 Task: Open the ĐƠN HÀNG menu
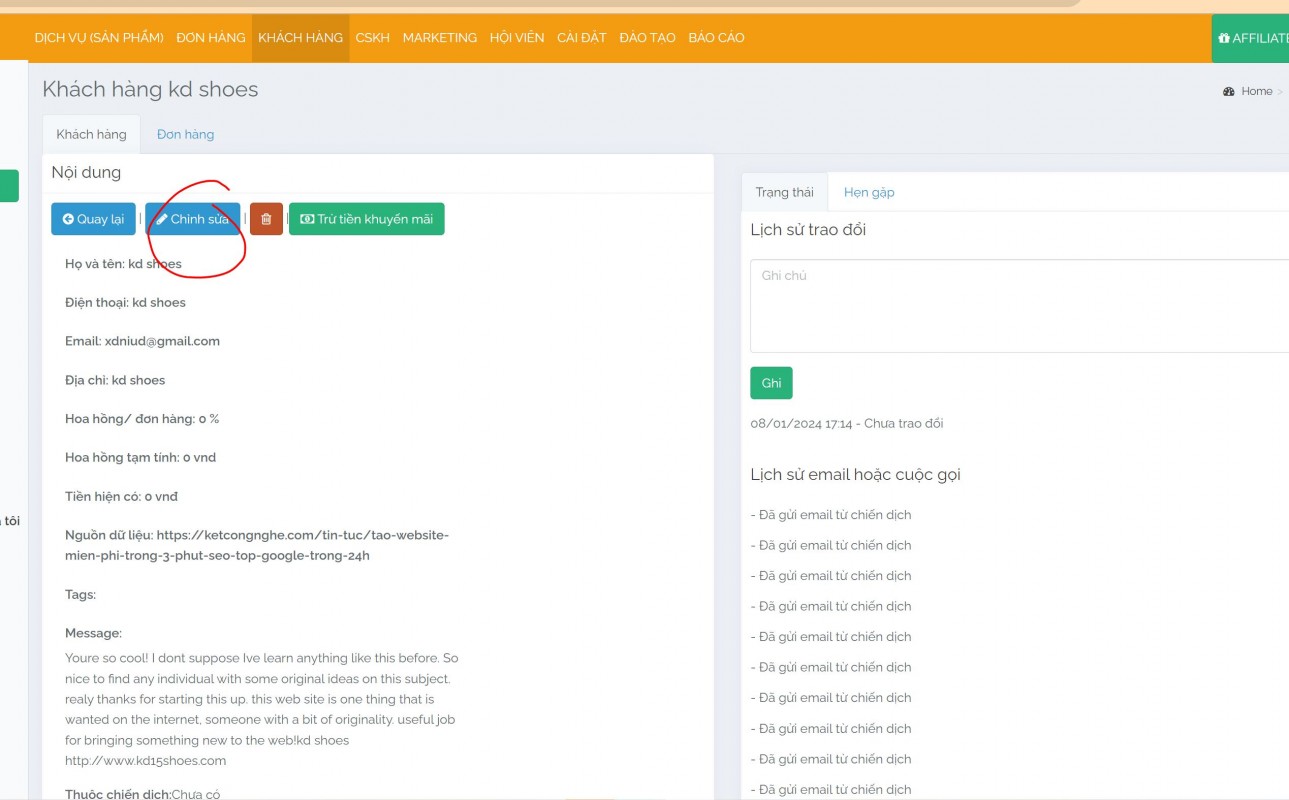211,38
